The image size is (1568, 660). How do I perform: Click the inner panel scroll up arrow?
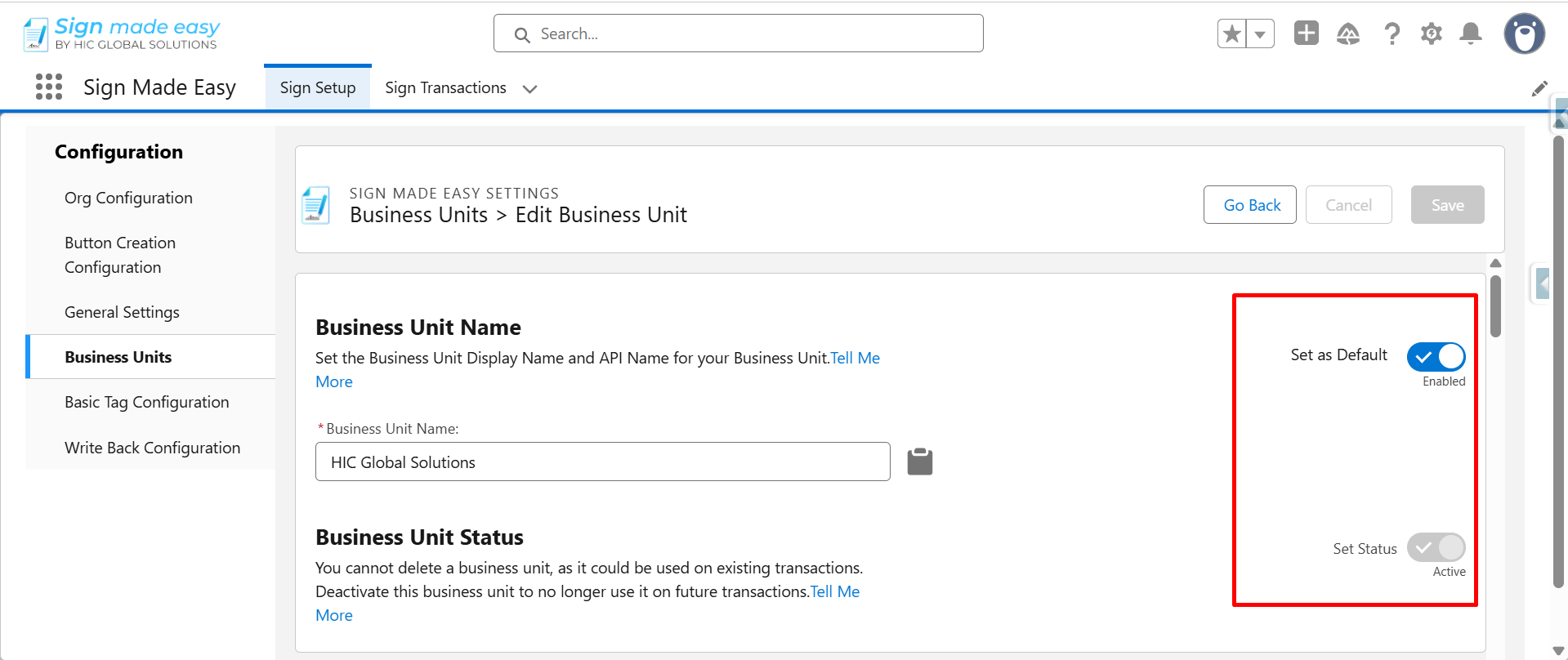tap(1495, 264)
